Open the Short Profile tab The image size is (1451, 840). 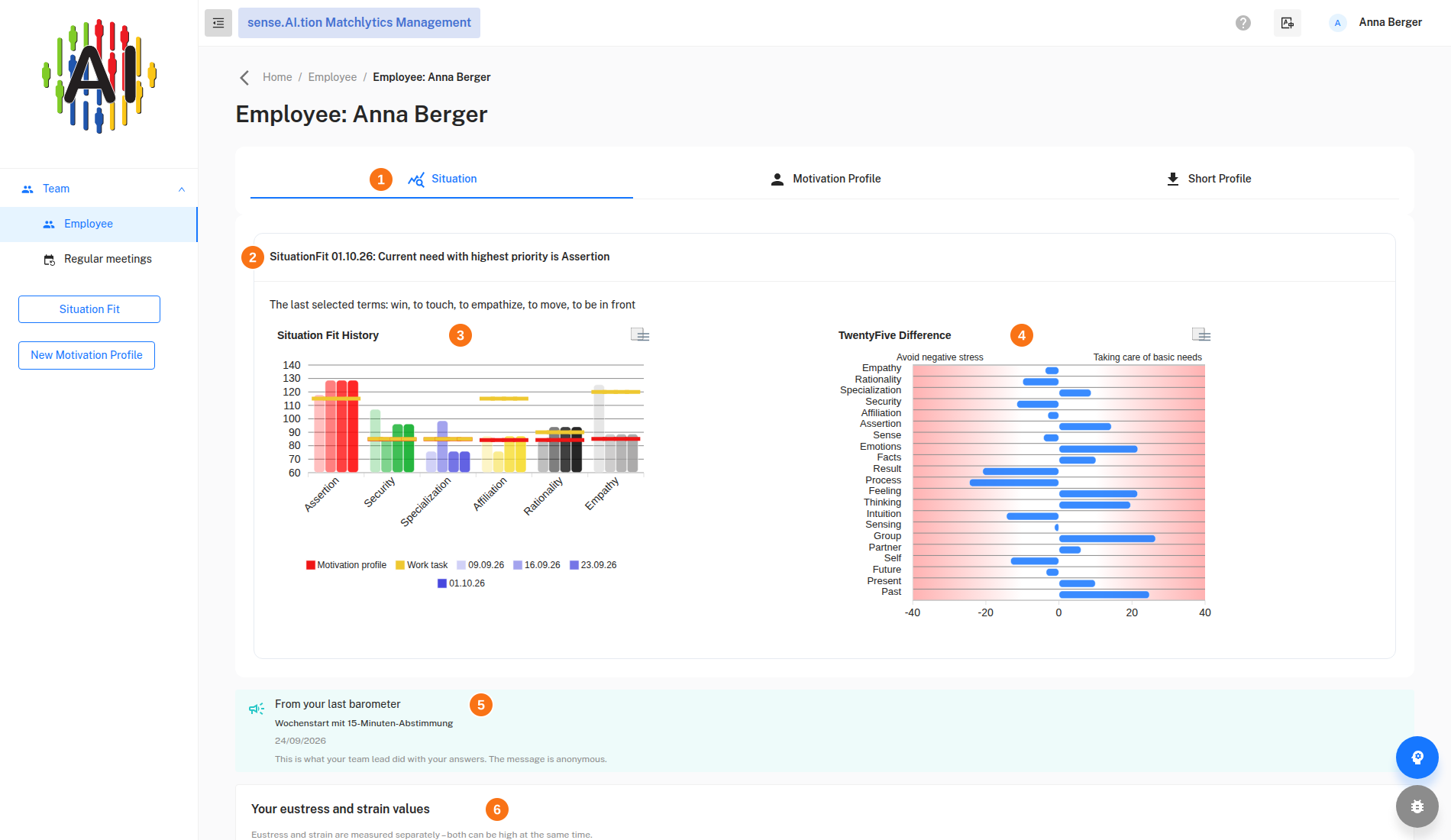click(1208, 179)
